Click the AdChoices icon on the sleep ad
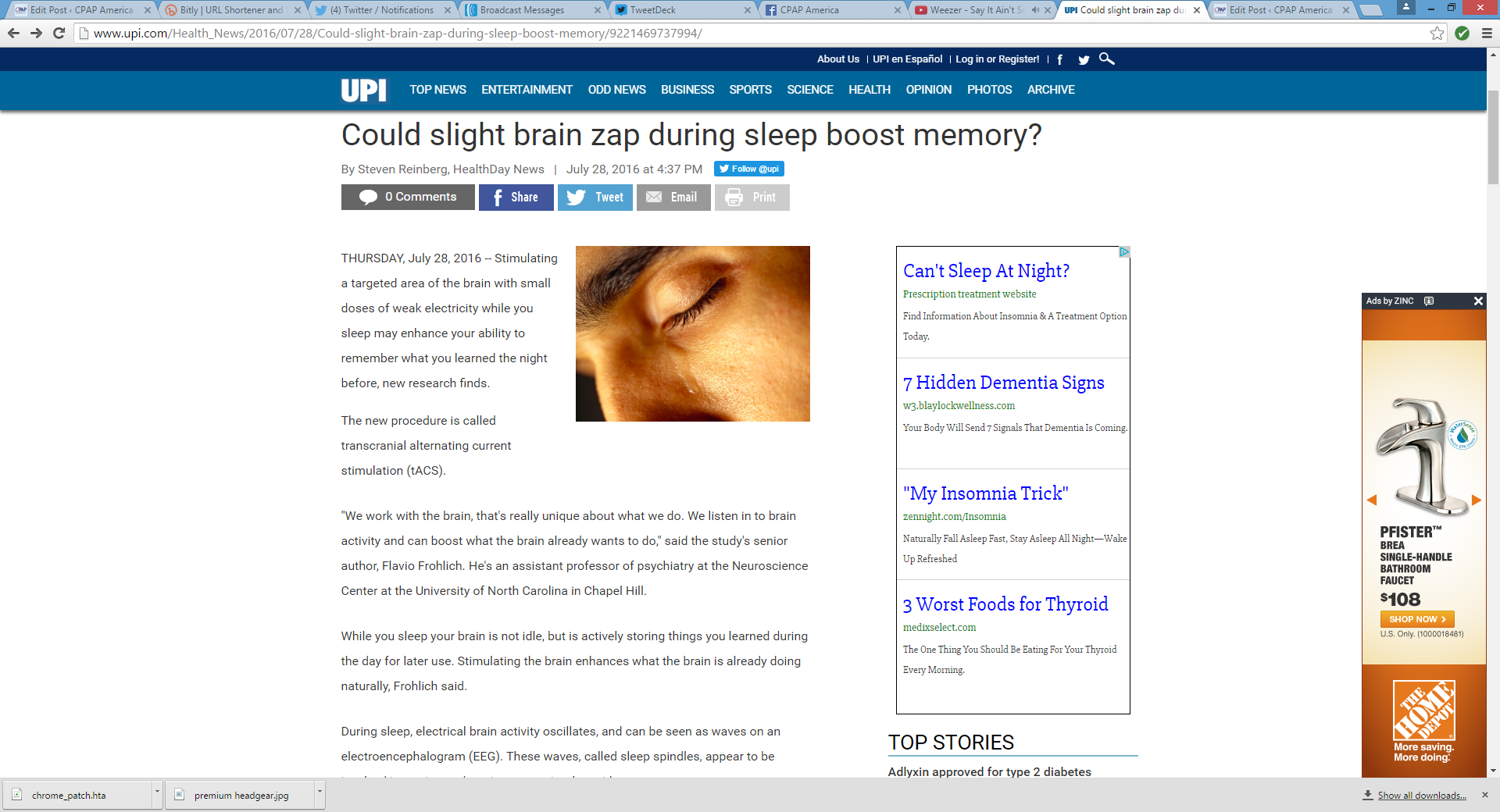Image resolution: width=1500 pixels, height=812 pixels. click(1124, 252)
